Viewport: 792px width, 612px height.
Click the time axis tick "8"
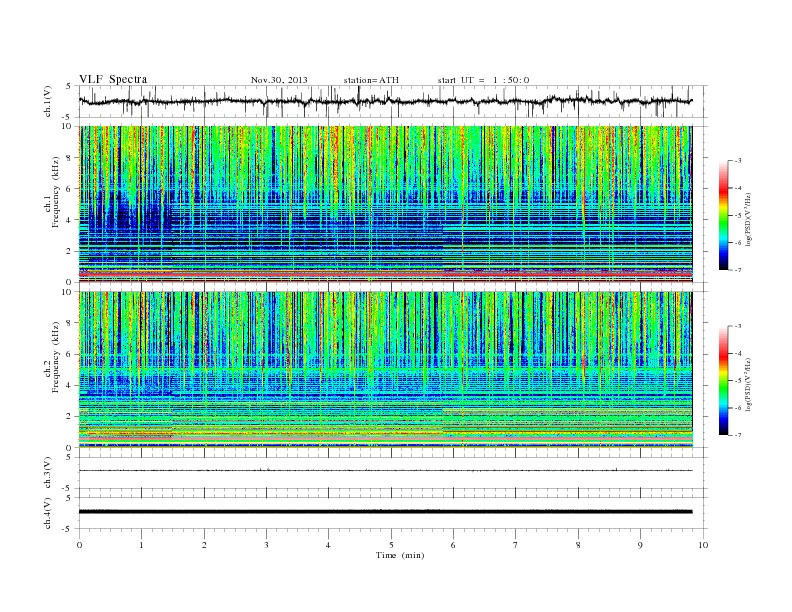(x=578, y=545)
